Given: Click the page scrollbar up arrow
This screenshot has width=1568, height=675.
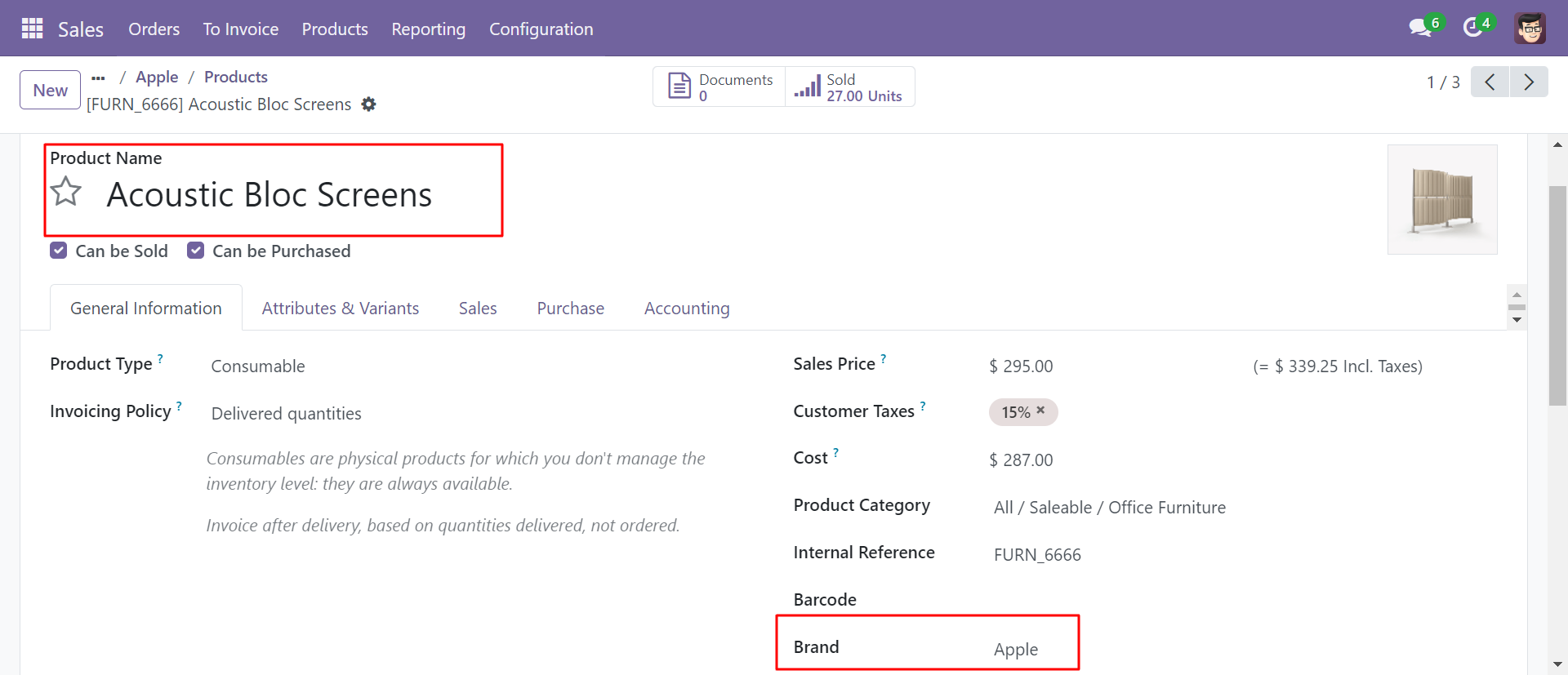Looking at the screenshot, I should tap(1558, 144).
